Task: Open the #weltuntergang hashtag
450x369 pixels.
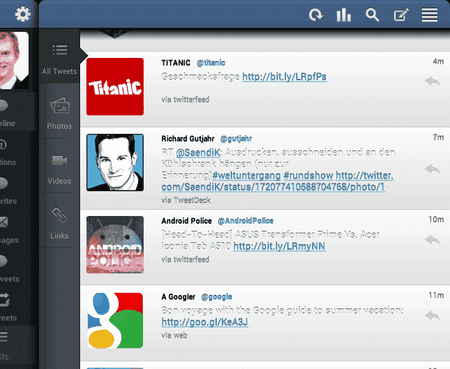Action: 246,176
